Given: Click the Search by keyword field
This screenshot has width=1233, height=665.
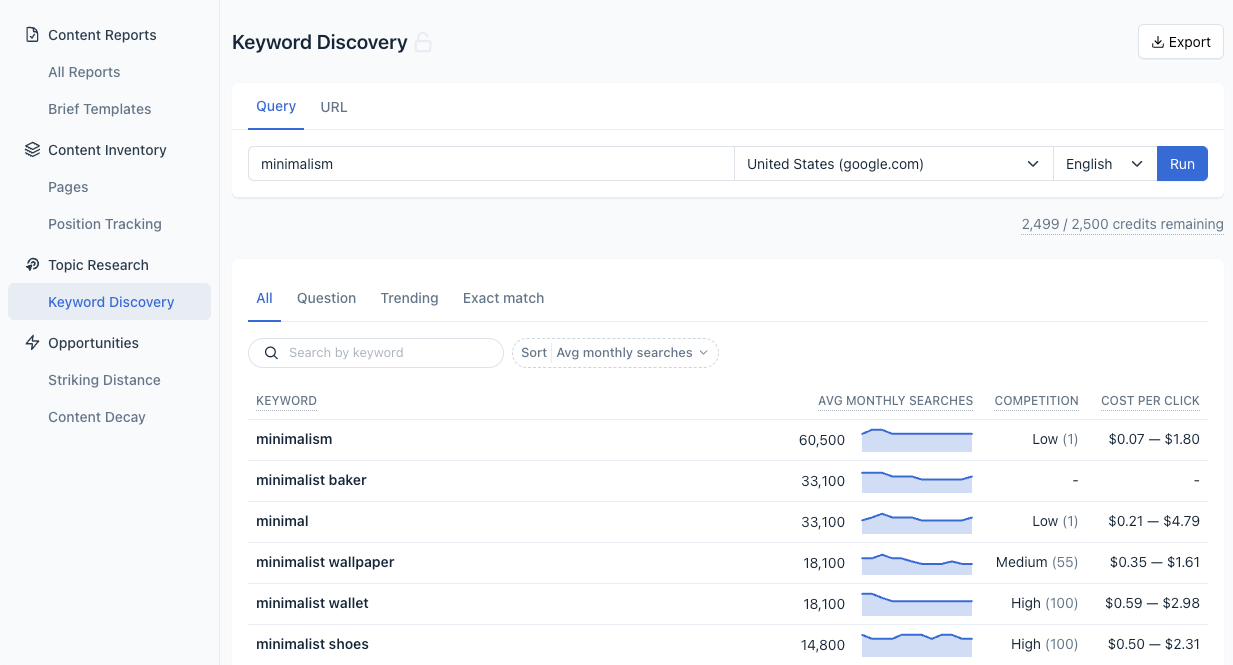Looking at the screenshot, I should pos(376,353).
